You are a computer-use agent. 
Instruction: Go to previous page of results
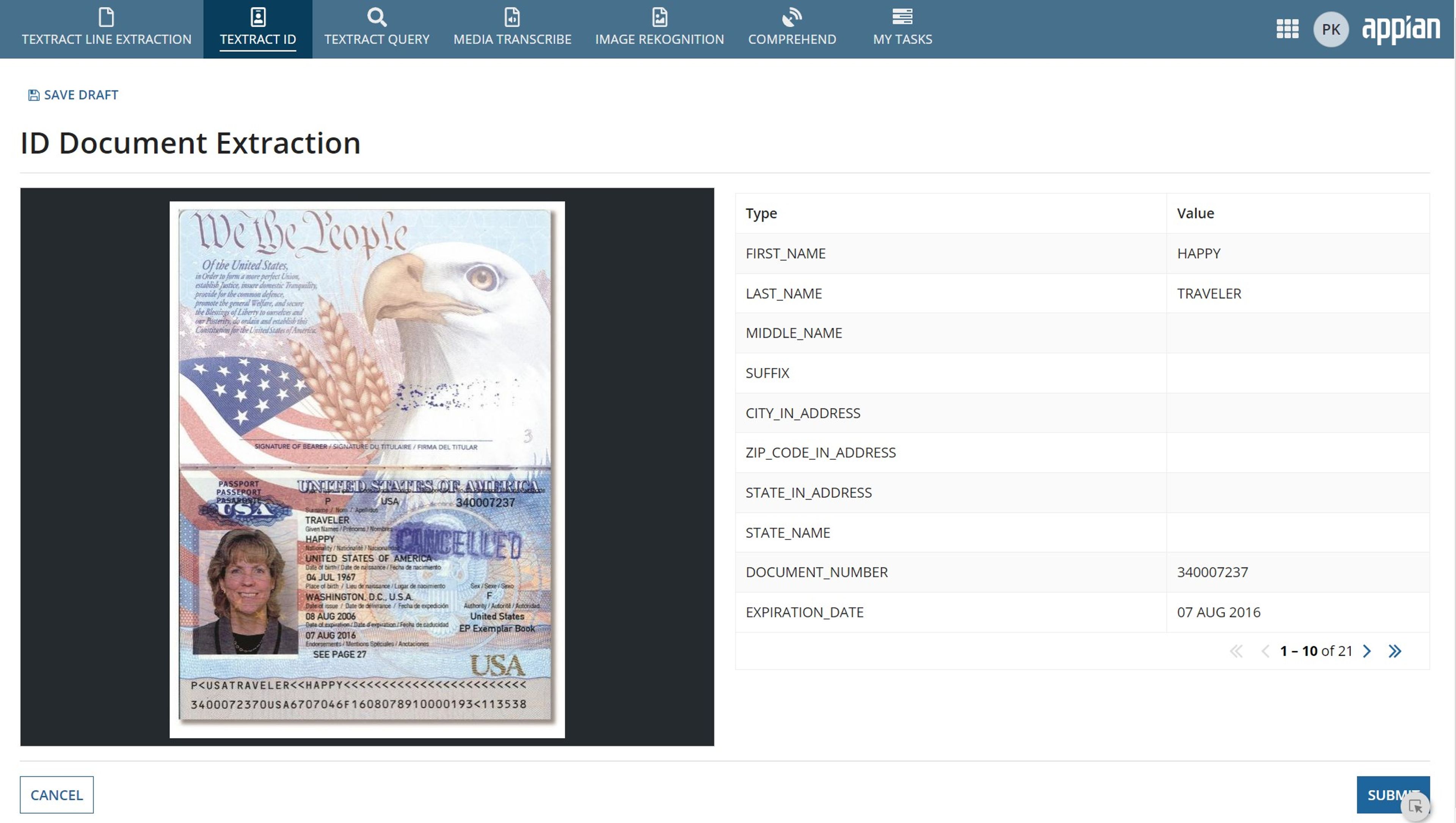1266,651
